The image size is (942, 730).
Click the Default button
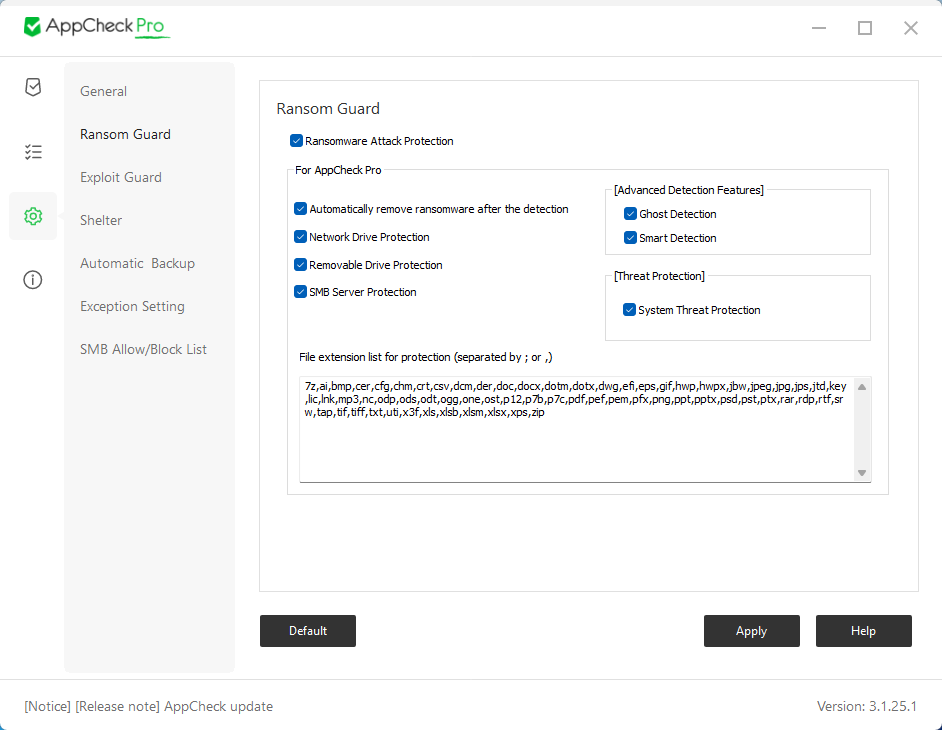(308, 631)
